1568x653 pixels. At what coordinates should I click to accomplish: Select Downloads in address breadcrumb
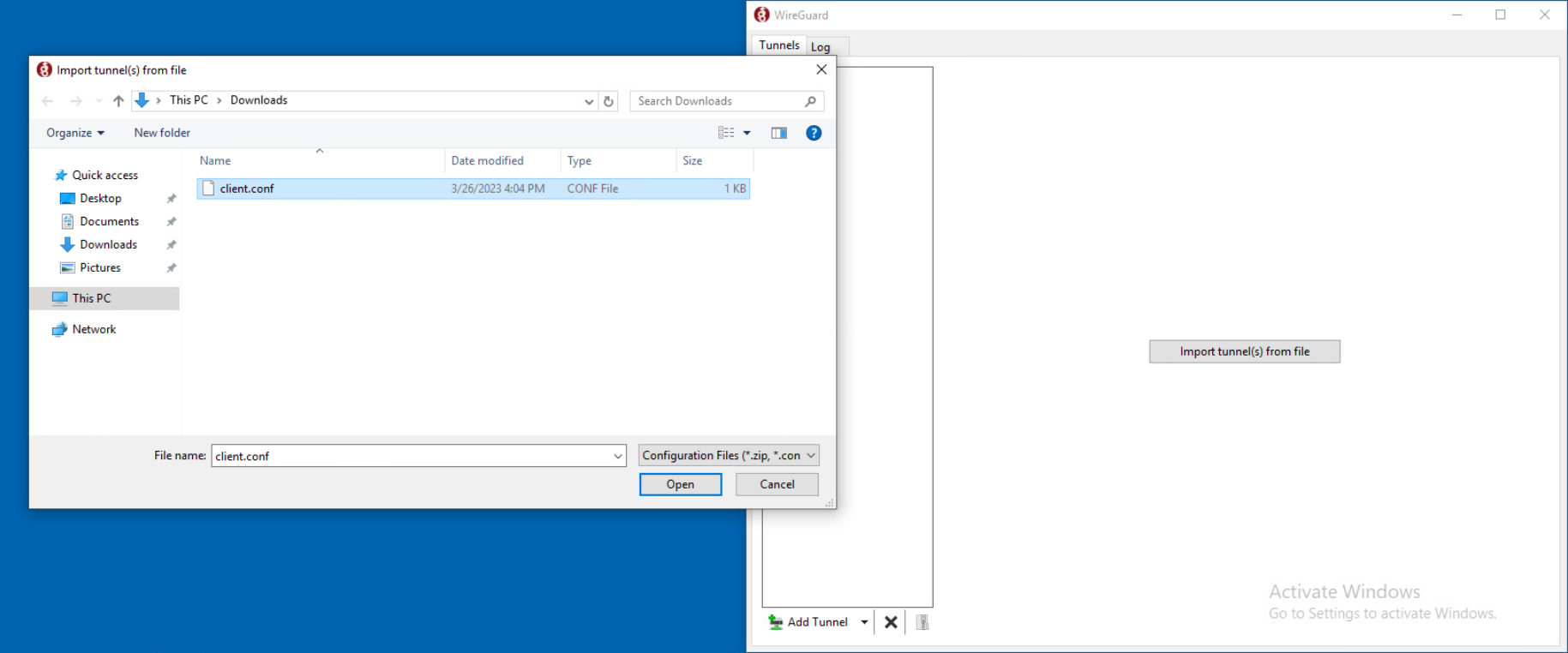(x=259, y=100)
